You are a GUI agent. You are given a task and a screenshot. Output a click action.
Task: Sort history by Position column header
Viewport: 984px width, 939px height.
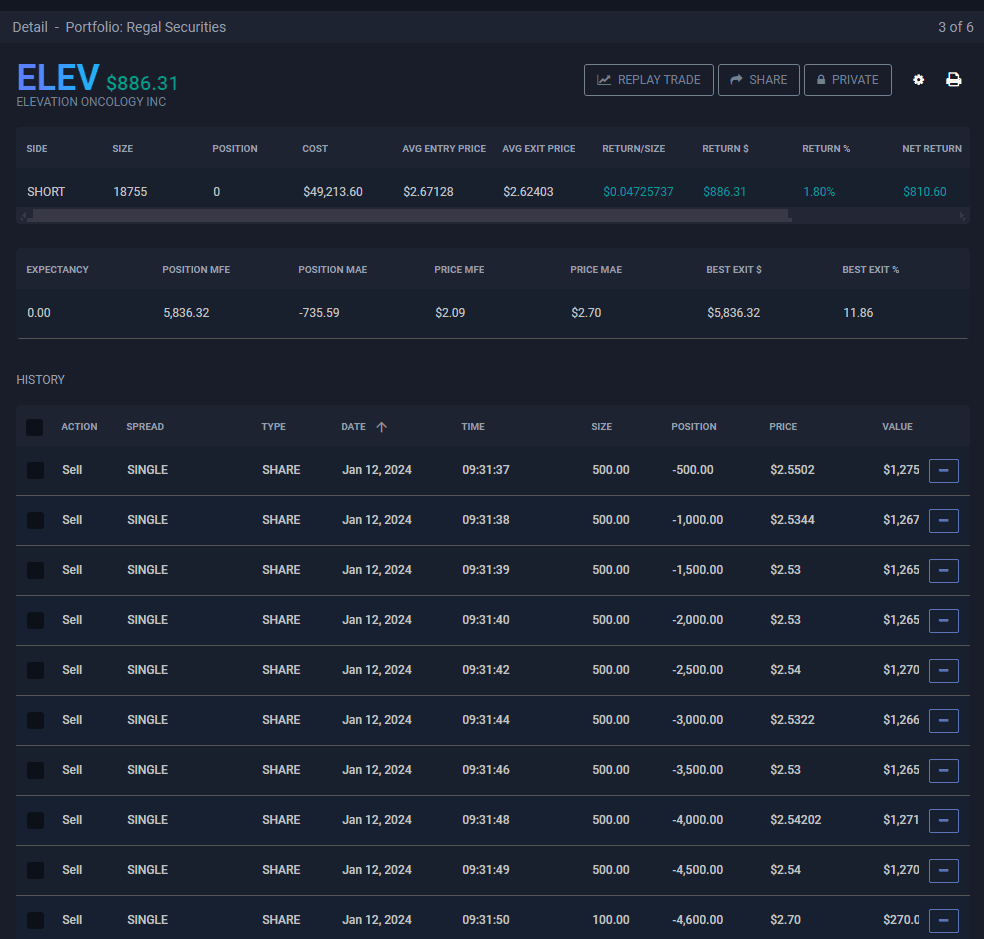[x=694, y=427]
